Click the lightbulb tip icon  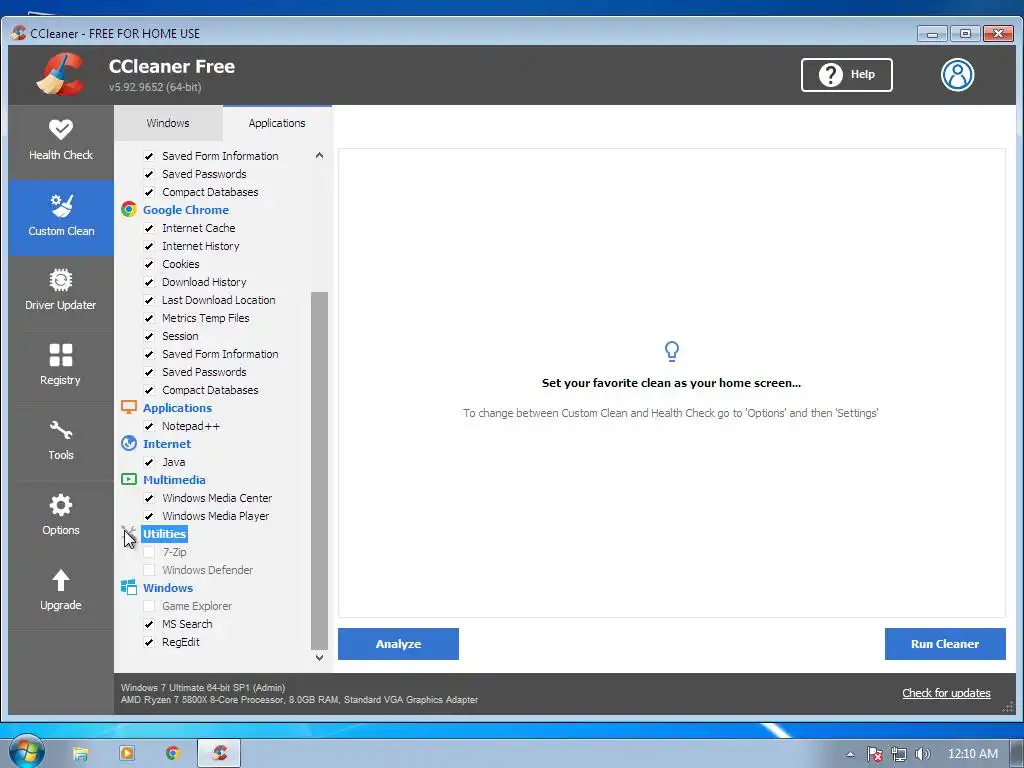pyautogui.click(x=671, y=351)
